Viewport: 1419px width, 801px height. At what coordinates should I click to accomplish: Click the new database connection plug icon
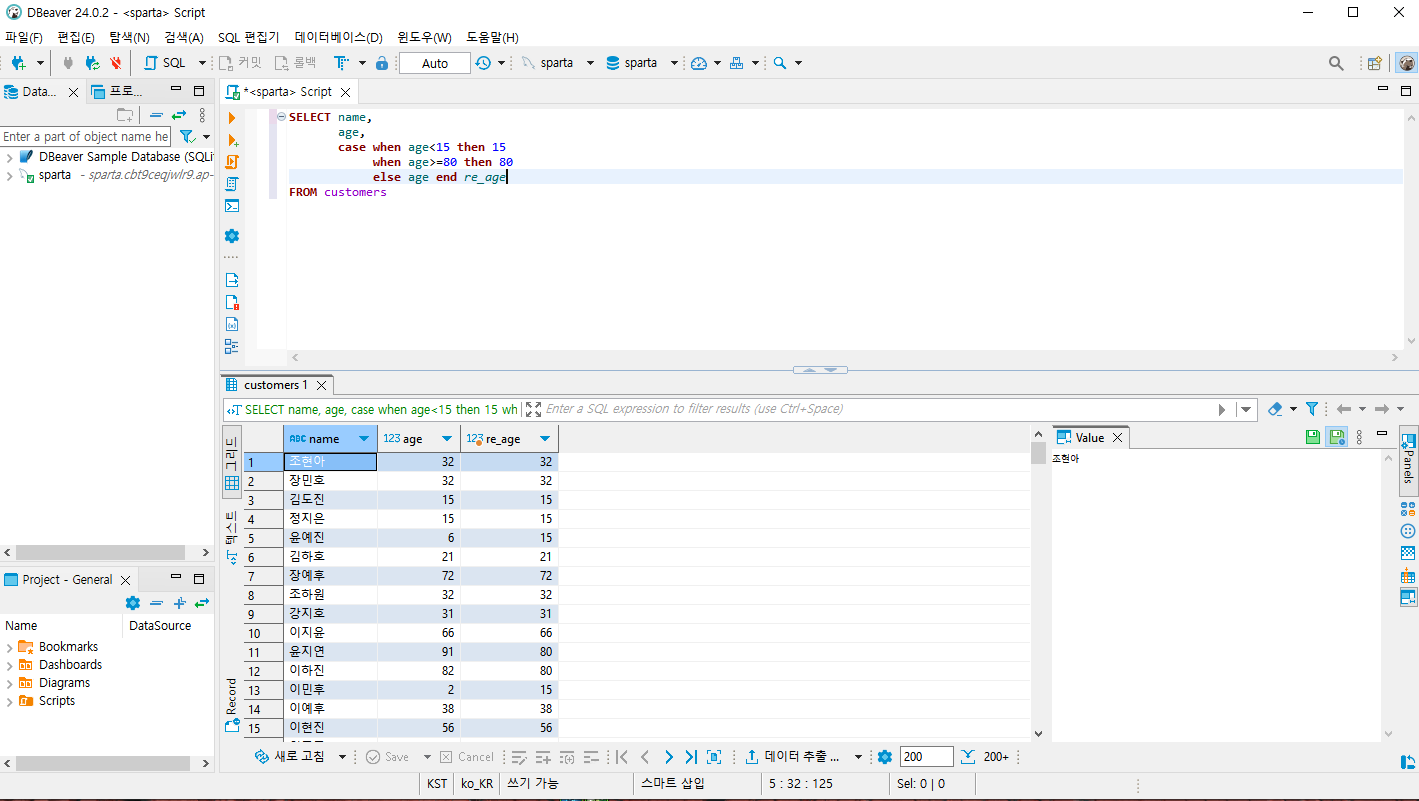tap(18, 63)
